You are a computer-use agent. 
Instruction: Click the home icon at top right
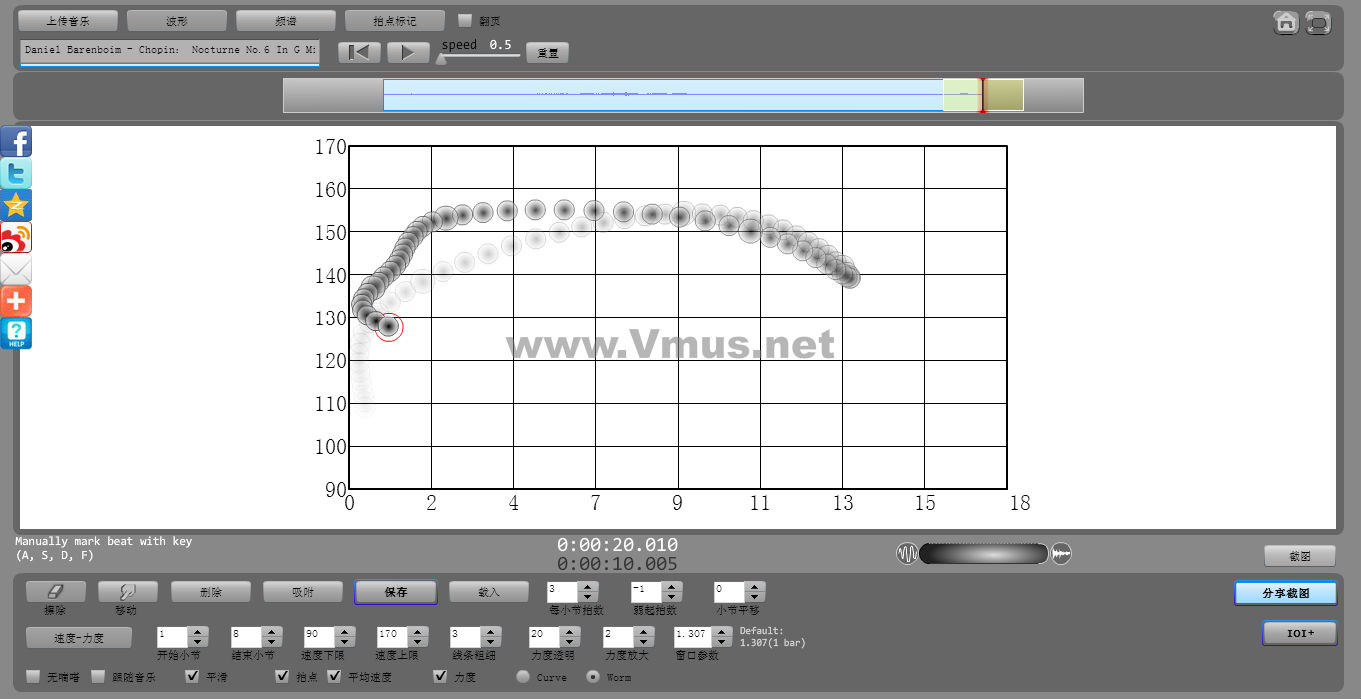tap(1286, 22)
